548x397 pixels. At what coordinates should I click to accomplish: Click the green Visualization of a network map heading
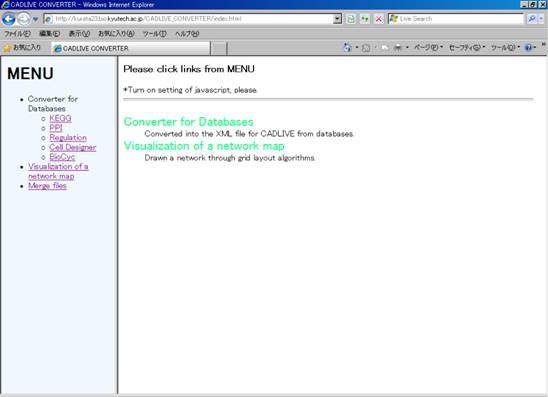click(204, 146)
